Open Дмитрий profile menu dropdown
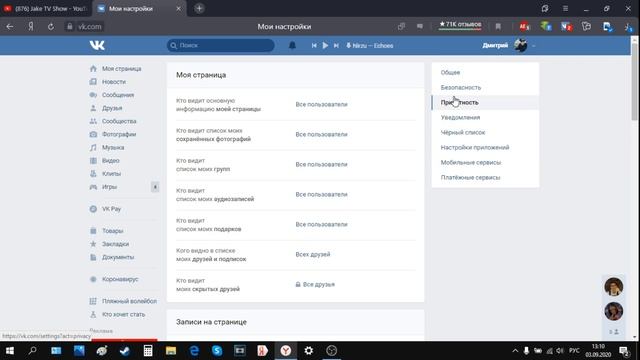 [509, 45]
